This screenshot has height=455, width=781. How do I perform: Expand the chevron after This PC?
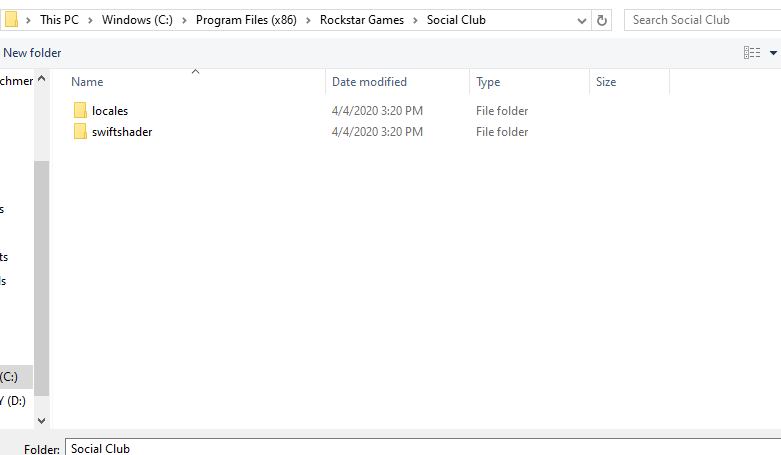click(x=90, y=20)
